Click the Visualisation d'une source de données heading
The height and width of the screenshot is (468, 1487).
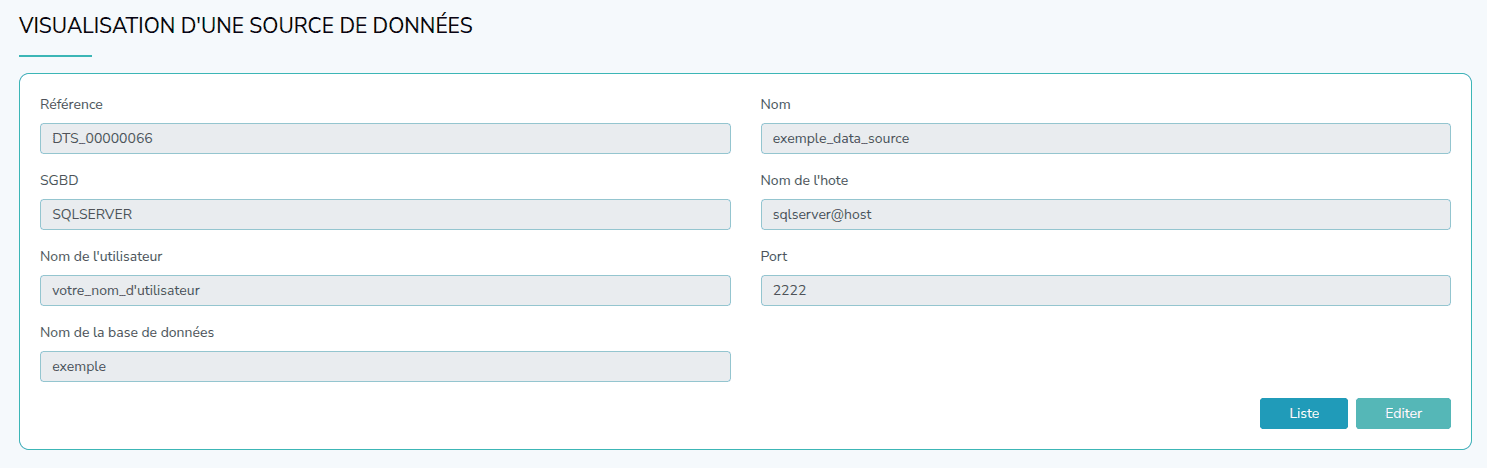tap(246, 27)
